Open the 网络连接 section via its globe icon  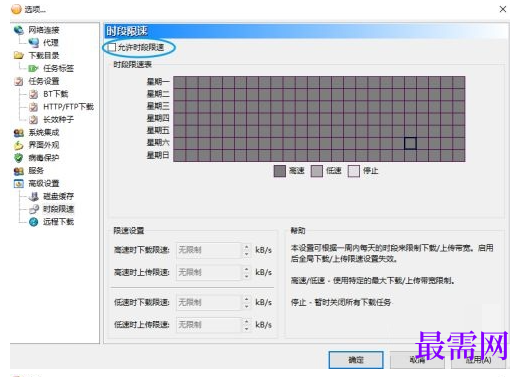click(x=18, y=30)
